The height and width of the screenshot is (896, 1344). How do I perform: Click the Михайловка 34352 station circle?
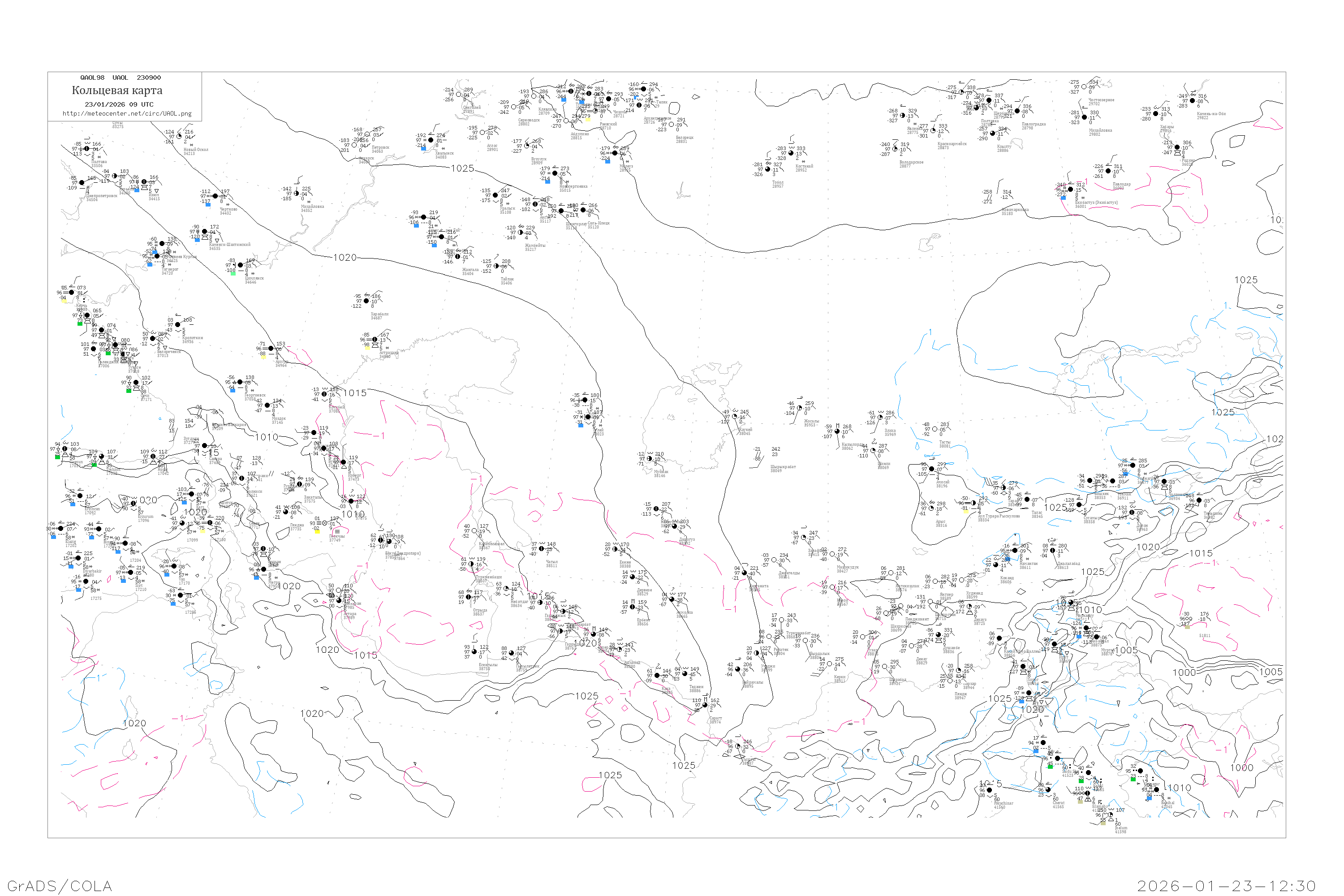click(x=297, y=194)
